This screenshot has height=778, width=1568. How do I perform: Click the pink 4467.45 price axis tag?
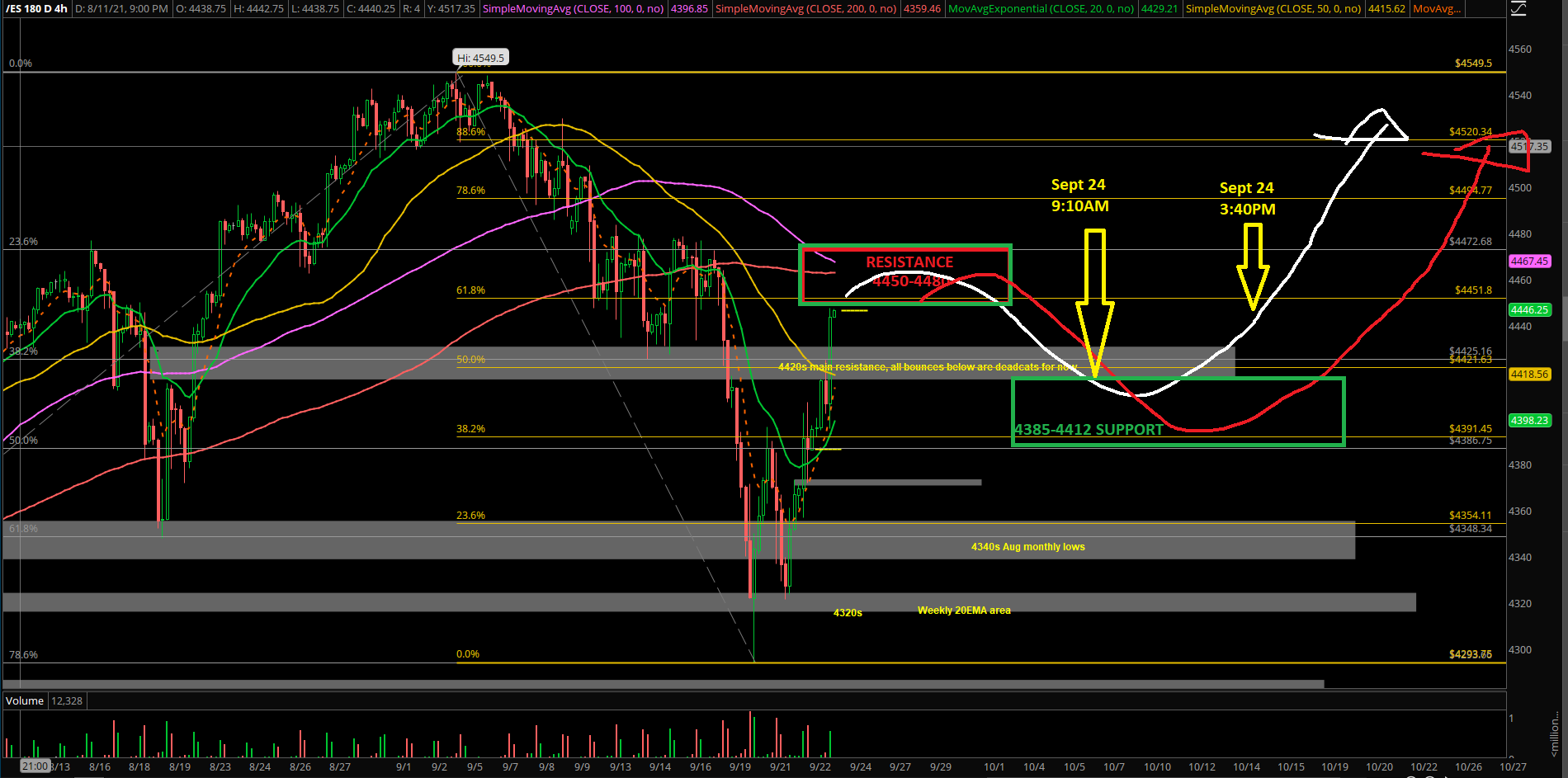tap(1529, 261)
